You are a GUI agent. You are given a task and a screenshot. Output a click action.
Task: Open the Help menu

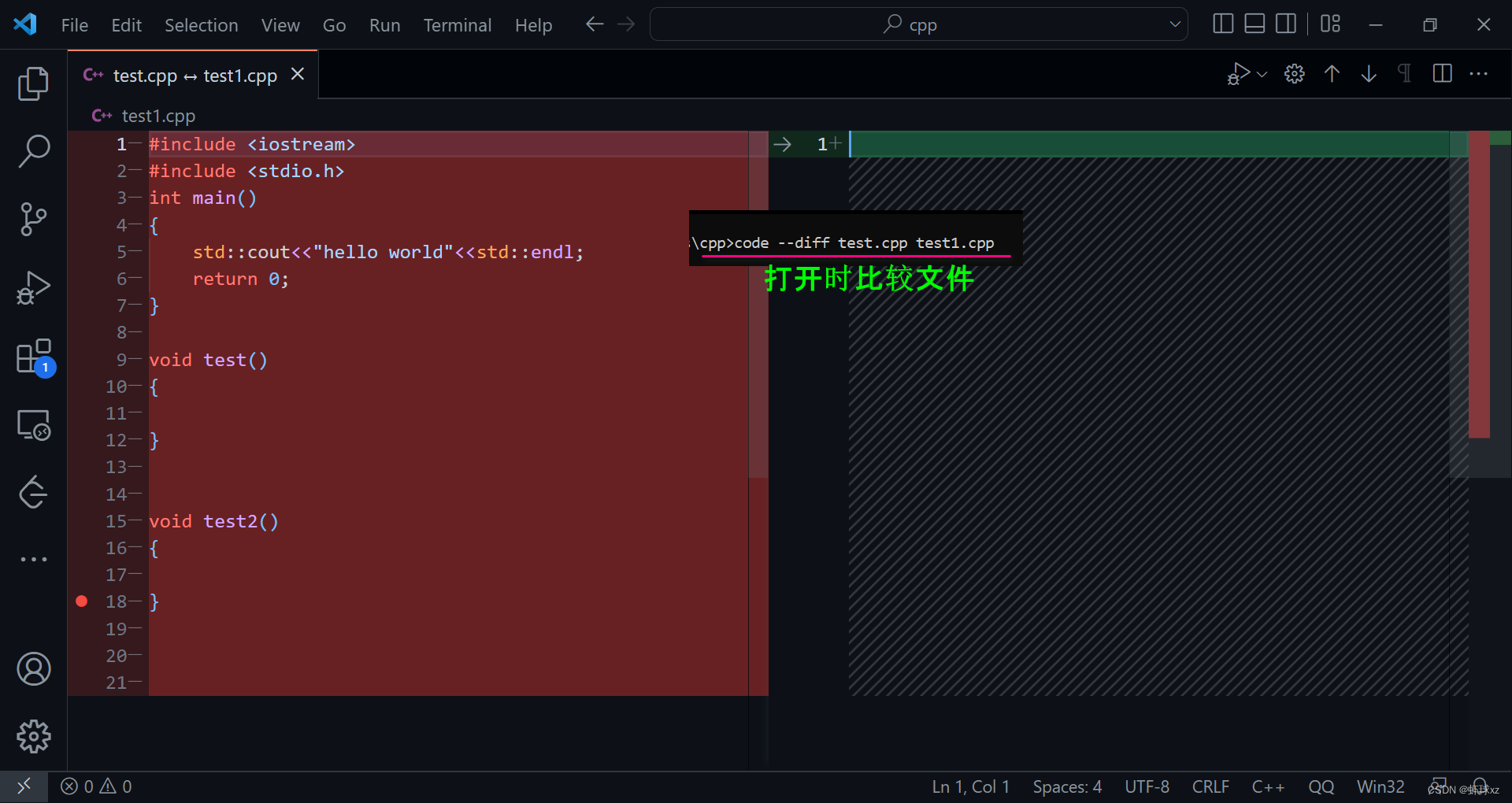point(533,25)
